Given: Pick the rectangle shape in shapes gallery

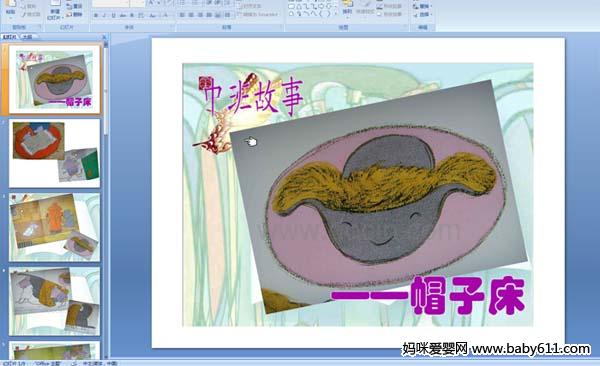Looking at the screenshot, I should point(292,7).
